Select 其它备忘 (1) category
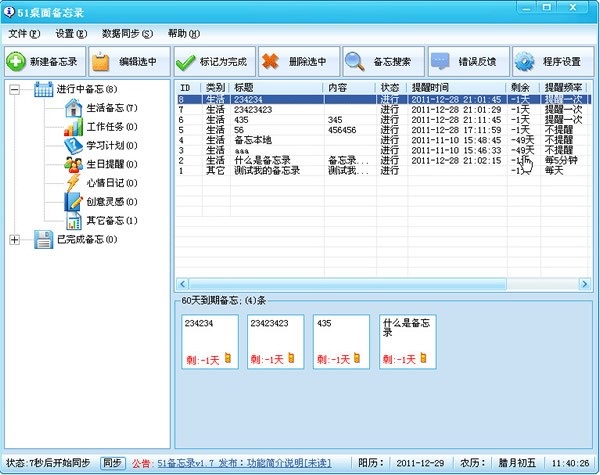 (112, 220)
